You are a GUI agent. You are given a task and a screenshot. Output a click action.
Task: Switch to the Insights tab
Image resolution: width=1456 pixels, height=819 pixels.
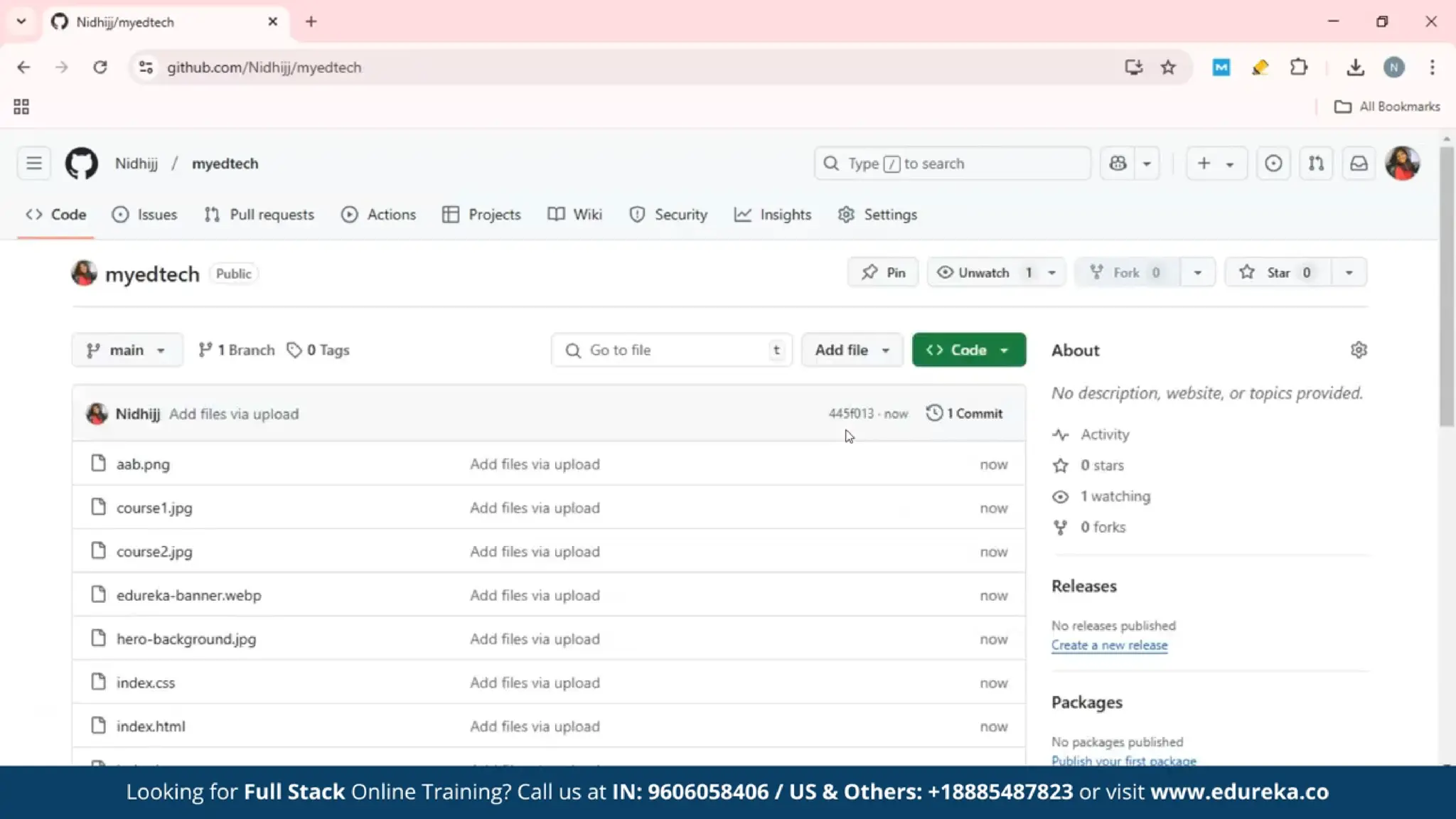[x=773, y=215]
